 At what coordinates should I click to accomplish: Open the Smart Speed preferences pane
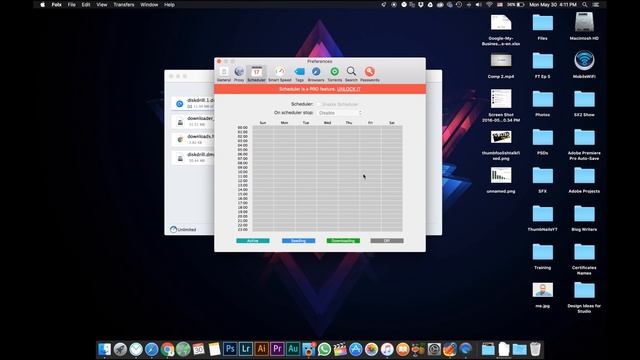tap(280, 74)
